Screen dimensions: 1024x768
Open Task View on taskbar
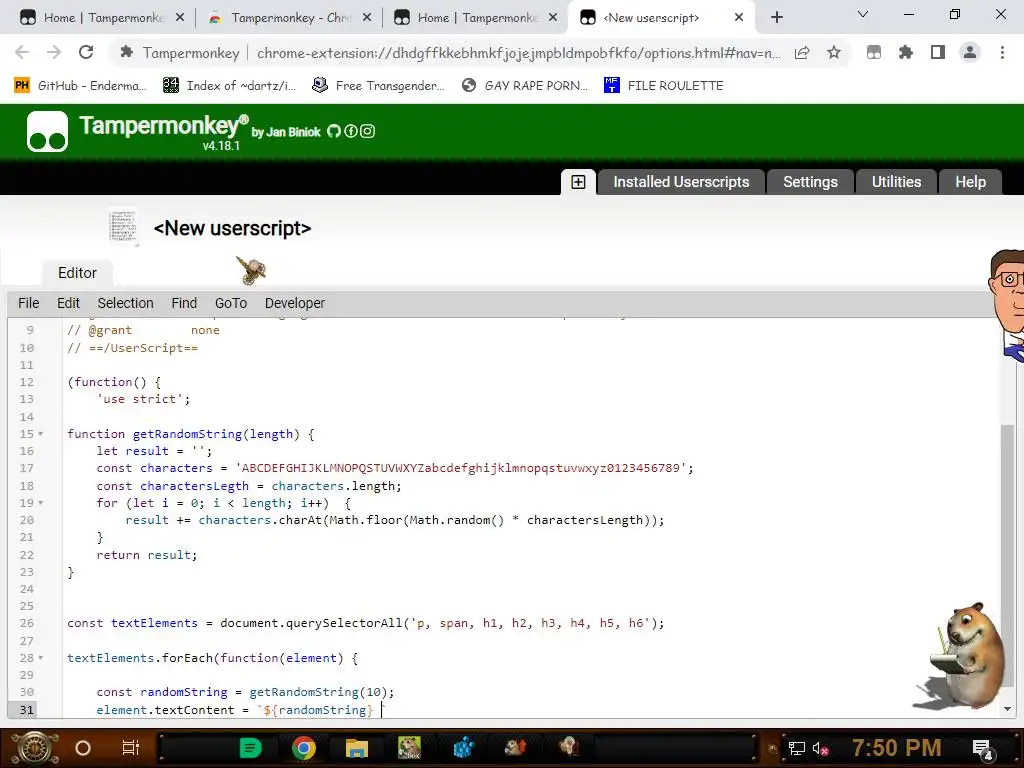[131, 748]
